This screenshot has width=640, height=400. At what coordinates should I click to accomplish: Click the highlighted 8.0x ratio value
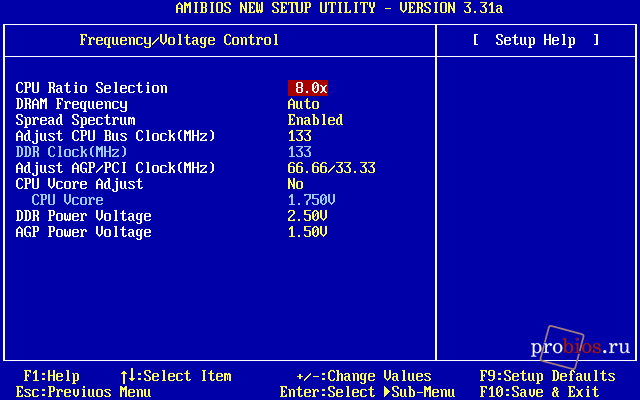point(308,88)
